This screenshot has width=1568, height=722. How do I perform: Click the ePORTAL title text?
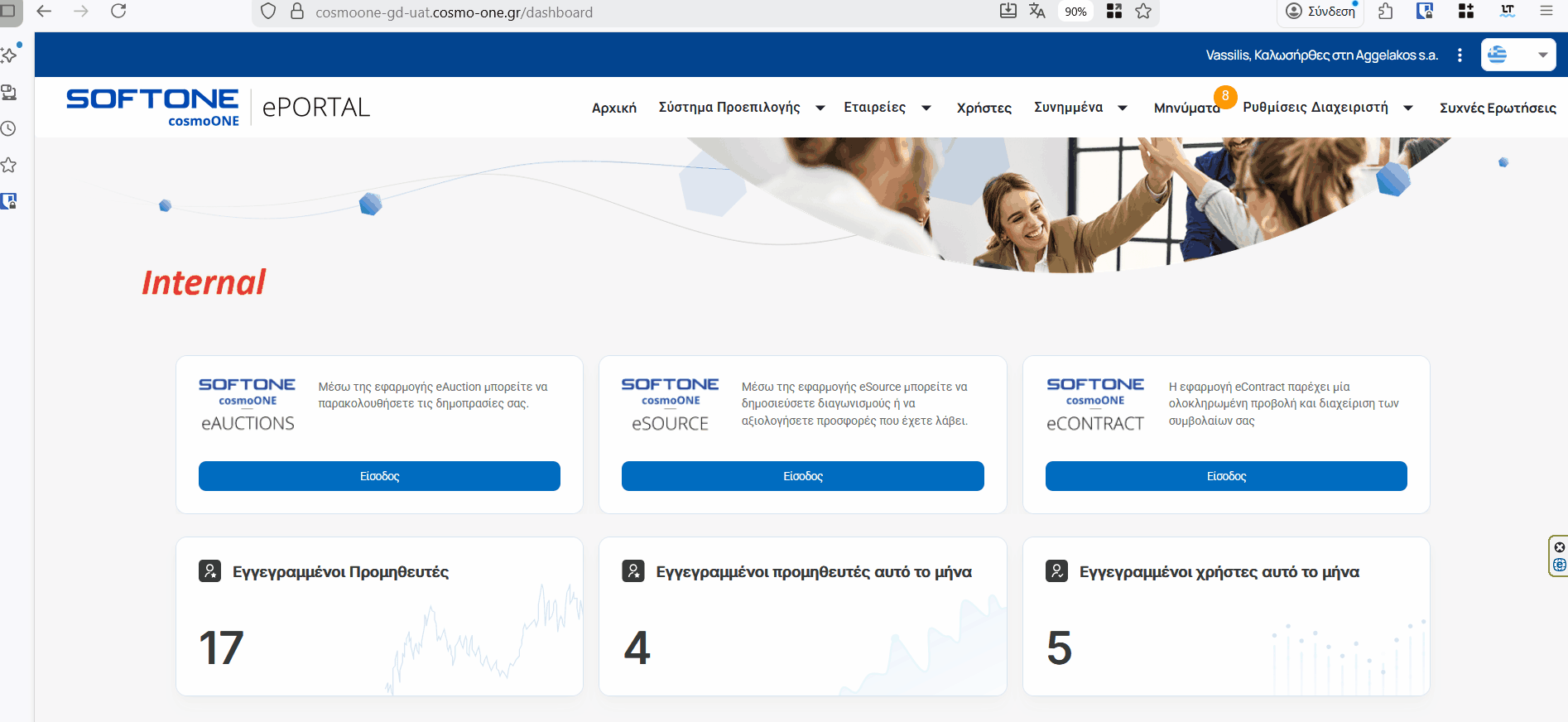[x=316, y=108]
